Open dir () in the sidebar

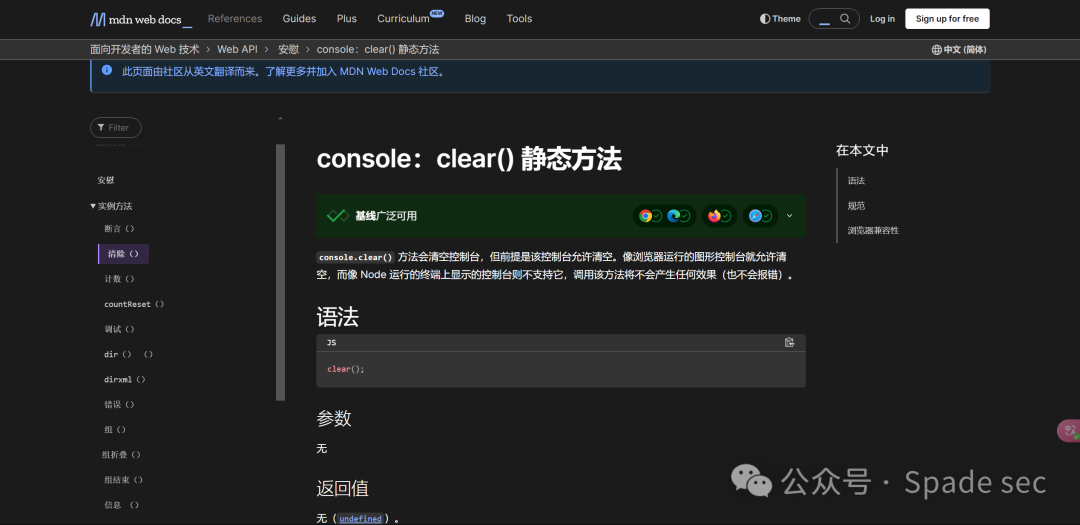click(128, 354)
